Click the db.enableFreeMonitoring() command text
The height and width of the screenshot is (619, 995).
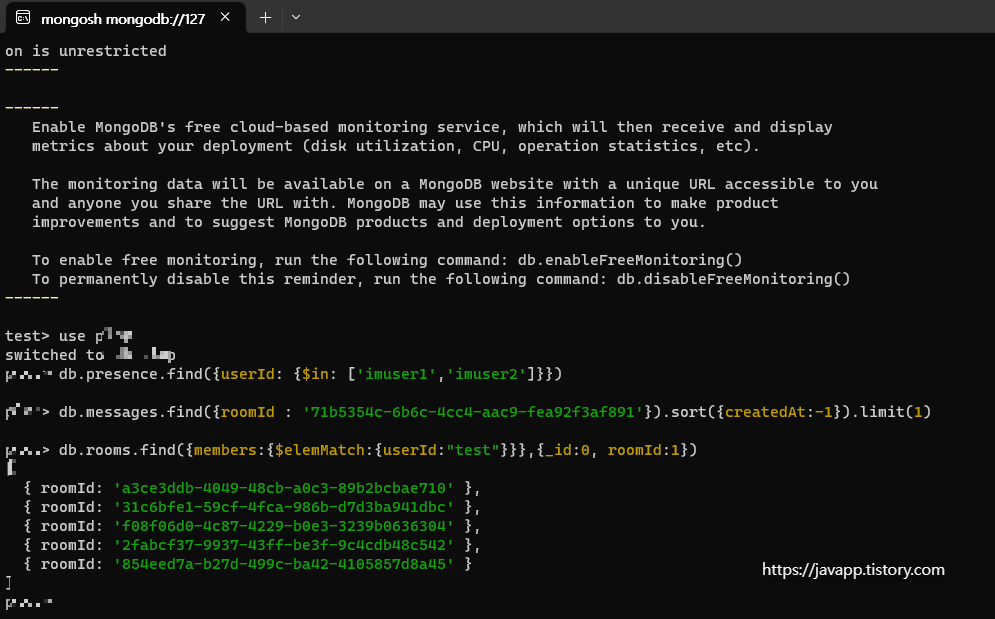coord(629,260)
